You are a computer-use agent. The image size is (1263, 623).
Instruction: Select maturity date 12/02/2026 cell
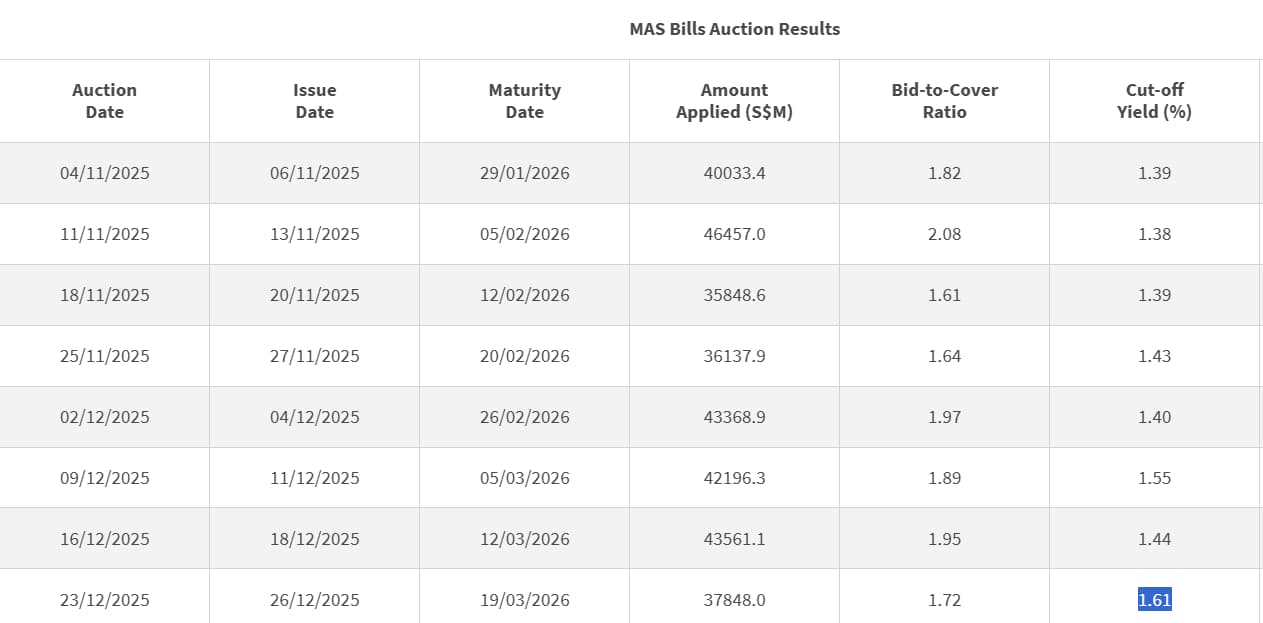point(524,295)
